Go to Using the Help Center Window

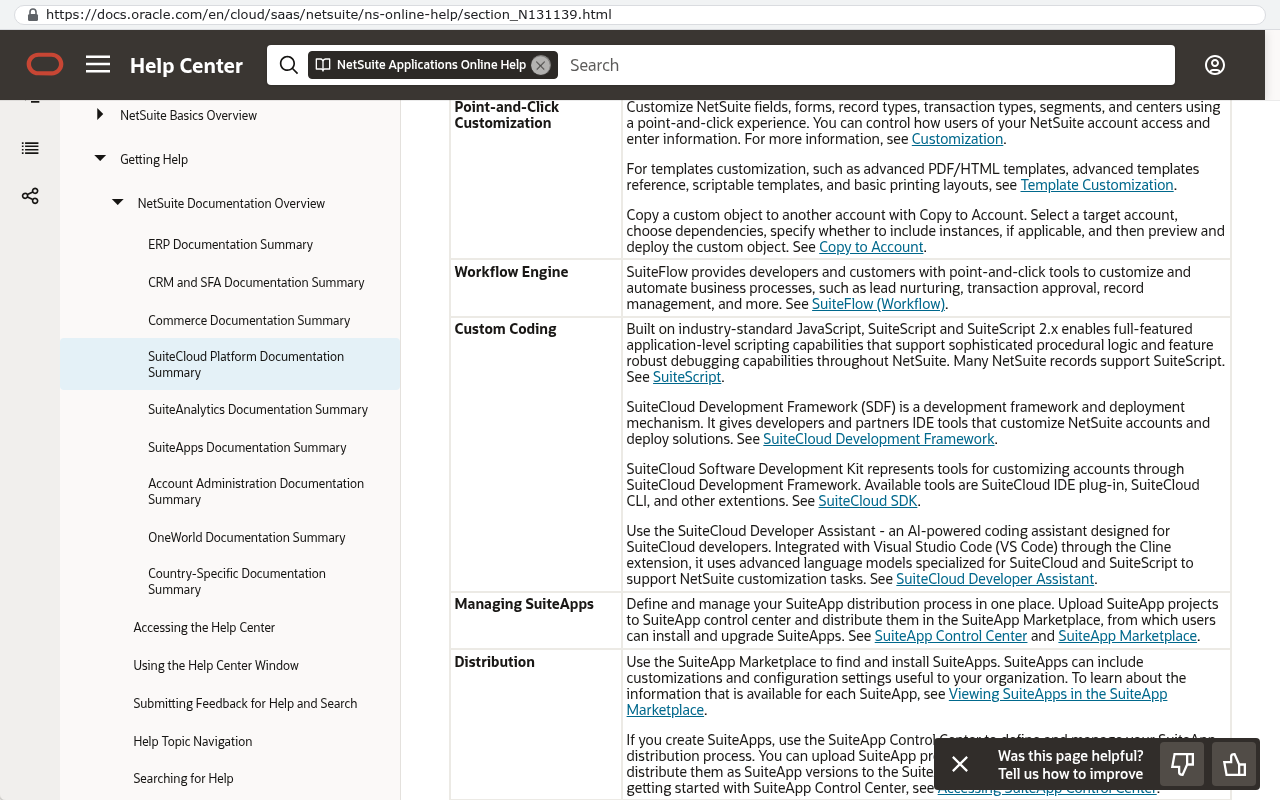click(x=216, y=665)
